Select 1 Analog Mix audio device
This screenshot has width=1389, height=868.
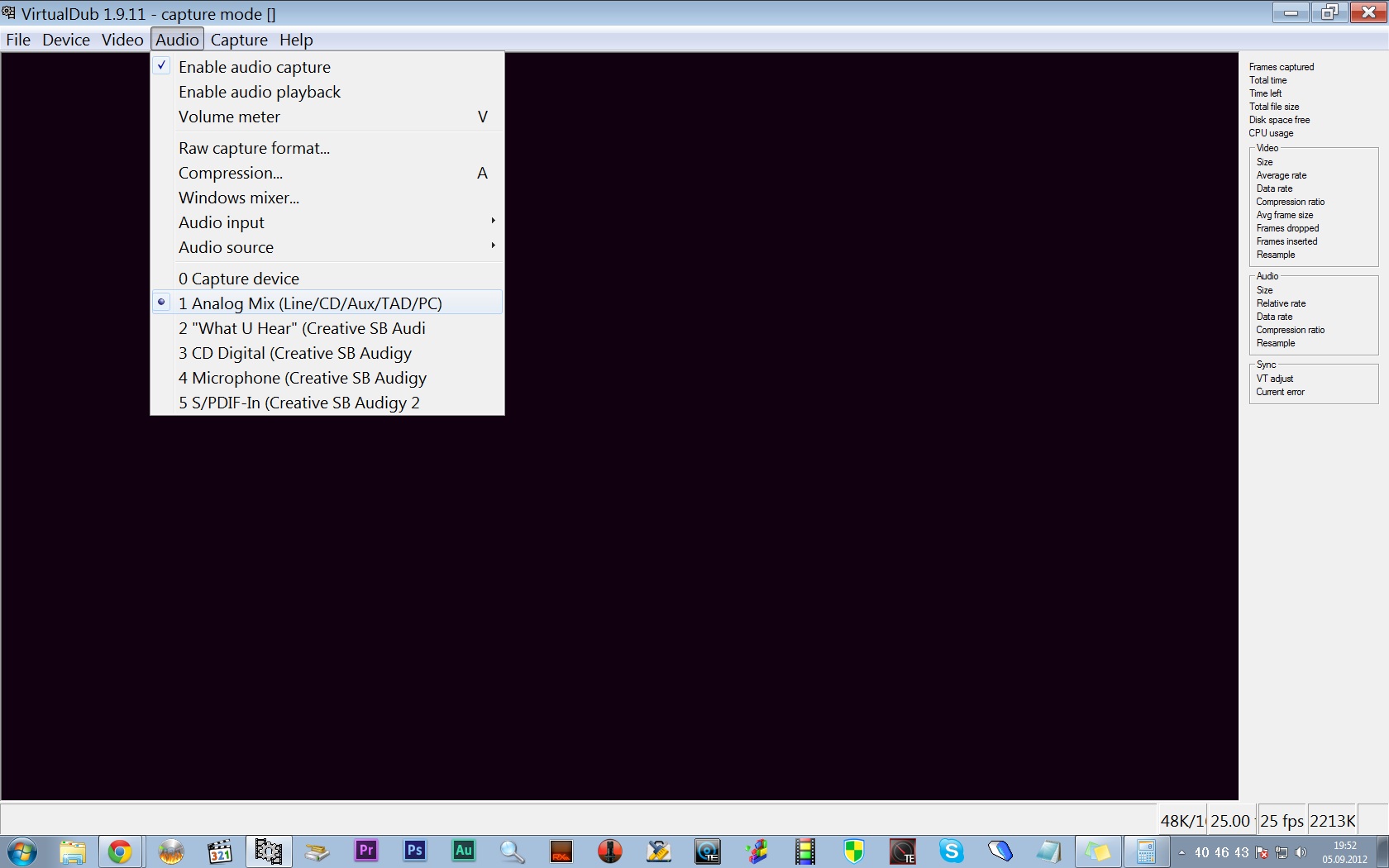327,303
